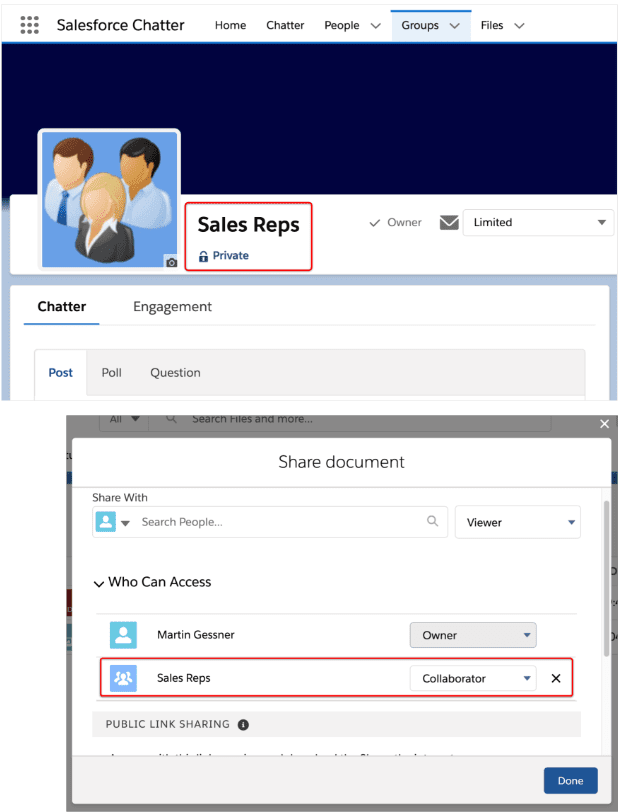Click the info icon beside Public Link Sharing

pyautogui.click(x=243, y=724)
